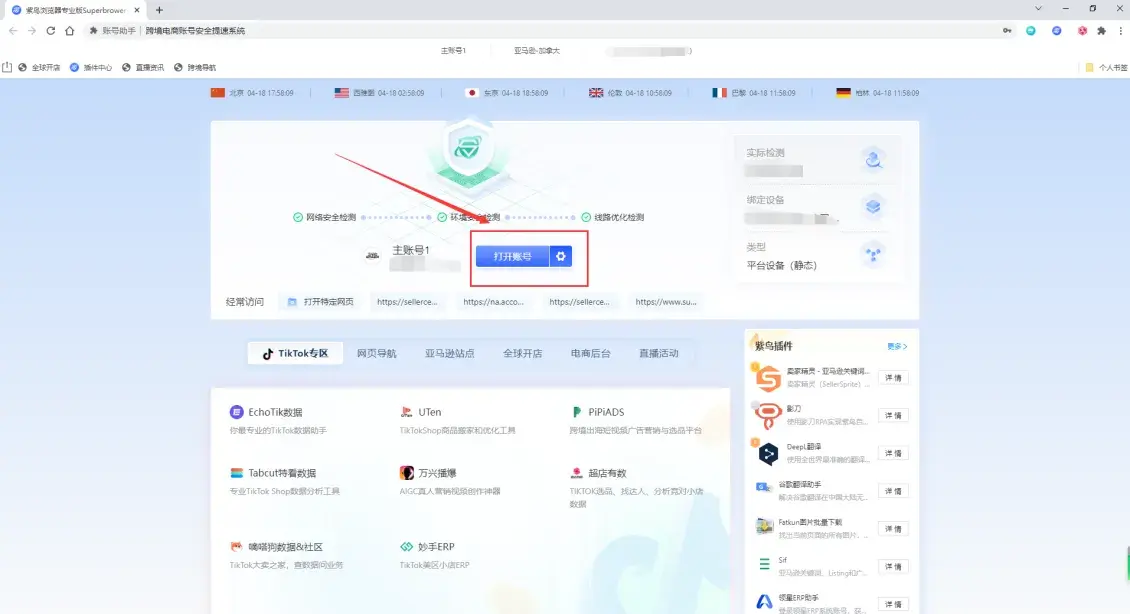1130x614 pixels.
Task: Go to the browser home page
Action: pyautogui.click(x=69, y=30)
